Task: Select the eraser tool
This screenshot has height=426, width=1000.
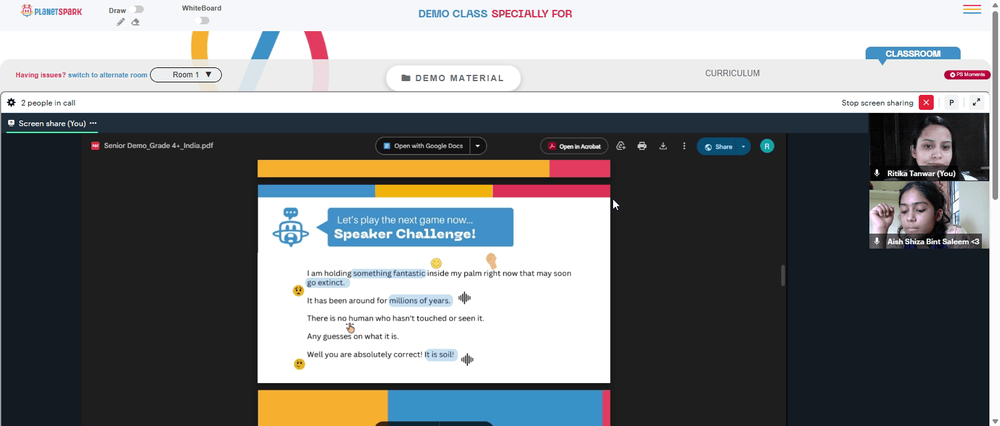Action: 135,22
